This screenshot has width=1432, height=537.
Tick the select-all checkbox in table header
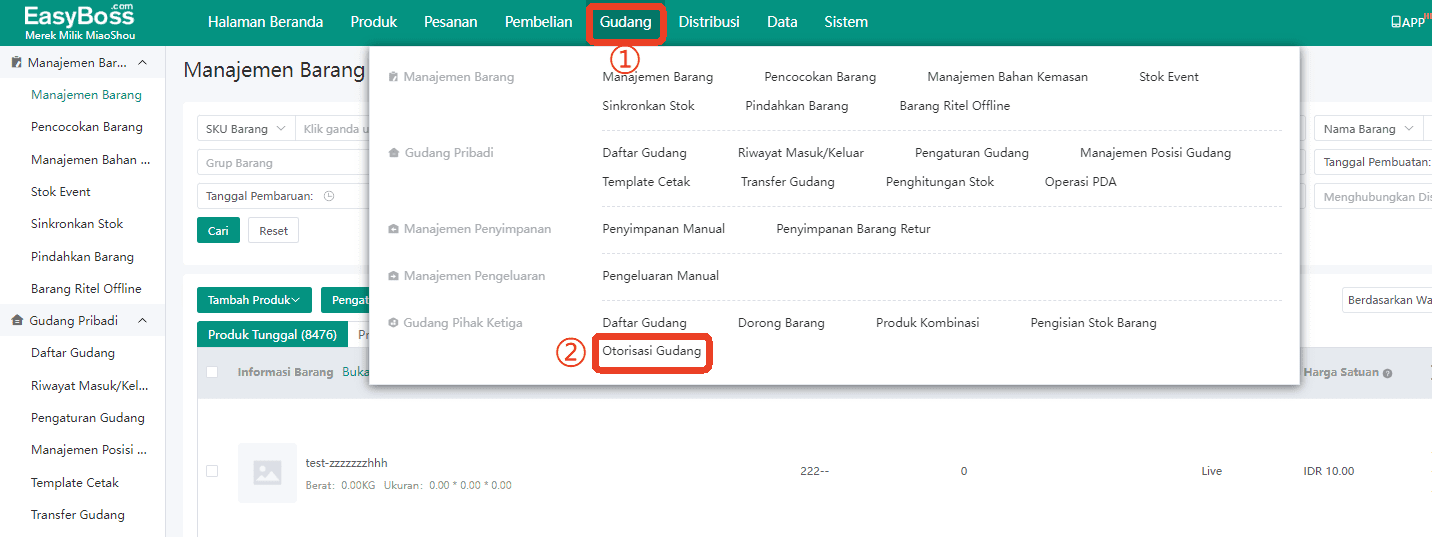click(x=212, y=372)
